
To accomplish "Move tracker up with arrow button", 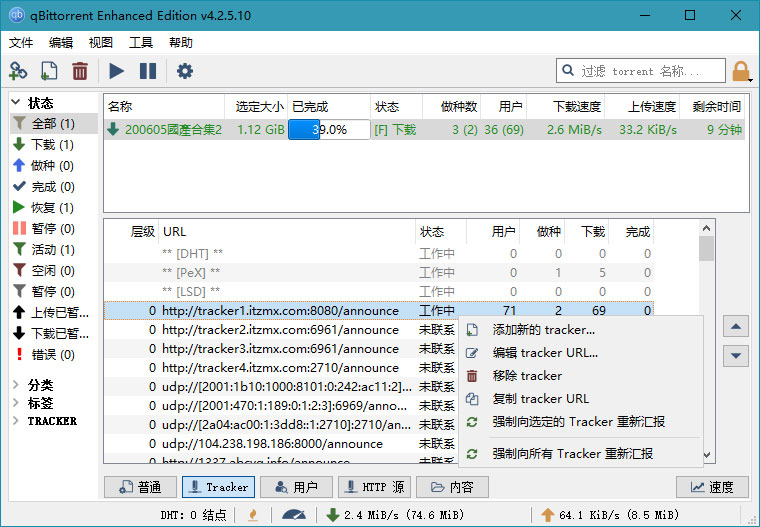I will pyautogui.click(x=736, y=326).
